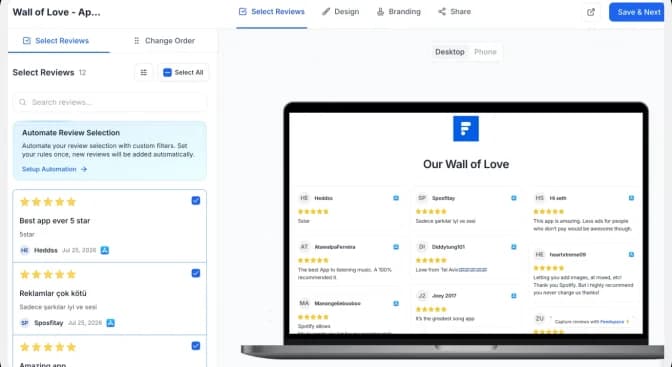Image resolution: width=672 pixels, height=367 pixels.
Task: Uncheck the Reklamlar çok kötü review
Action: click(196, 273)
